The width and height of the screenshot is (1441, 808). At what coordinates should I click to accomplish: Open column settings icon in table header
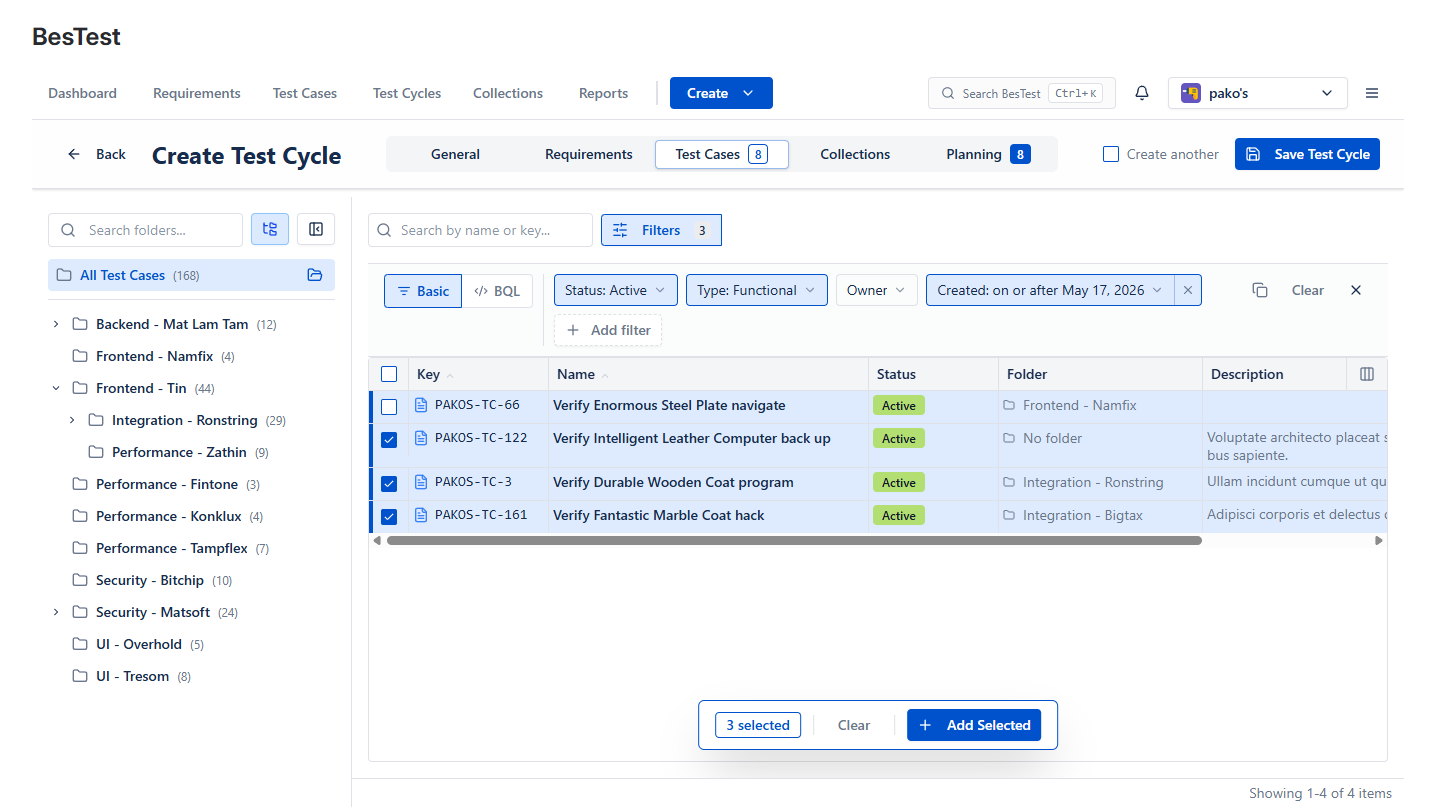coord(1367,374)
